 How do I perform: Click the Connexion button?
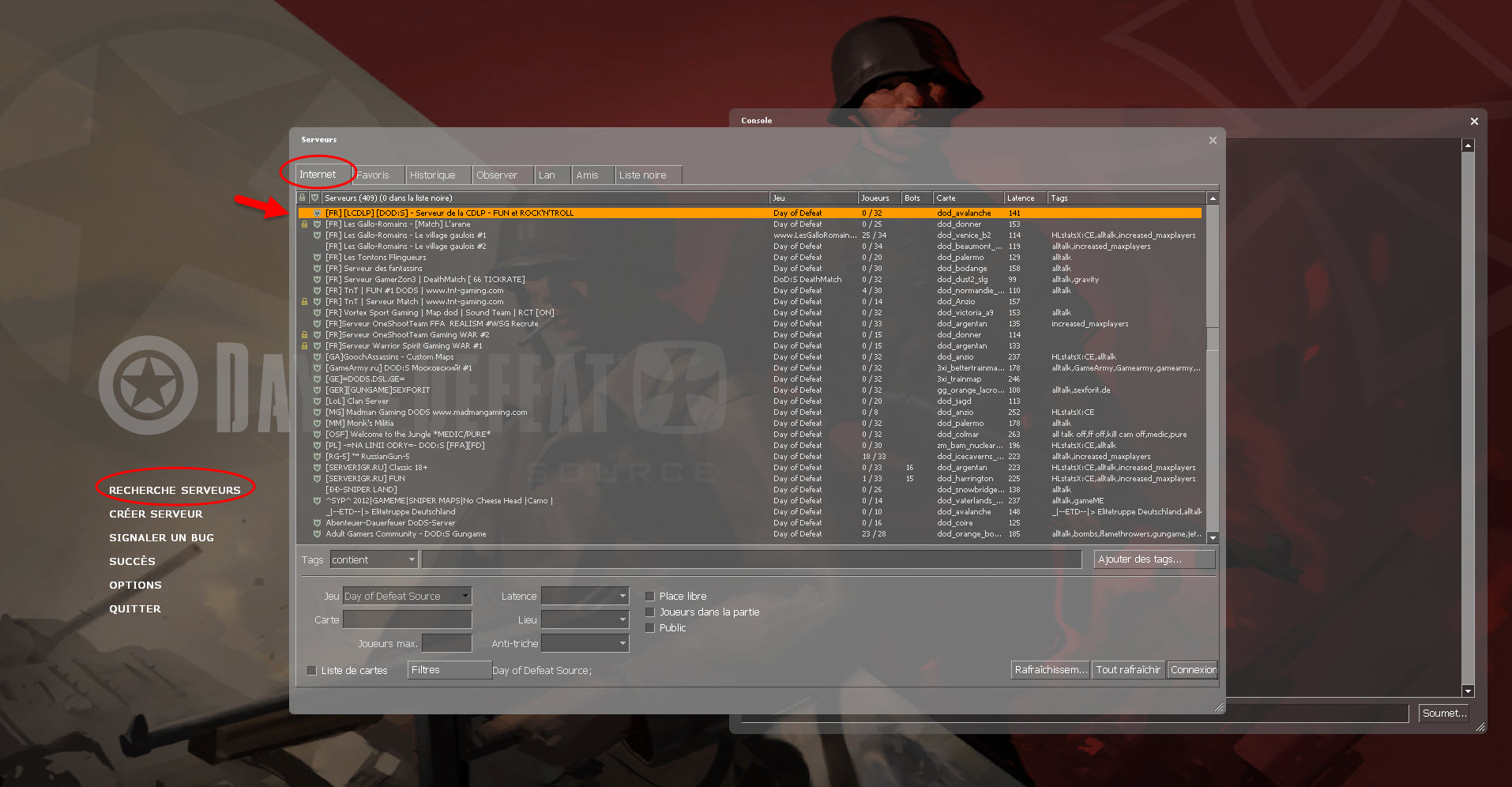[x=1193, y=670]
